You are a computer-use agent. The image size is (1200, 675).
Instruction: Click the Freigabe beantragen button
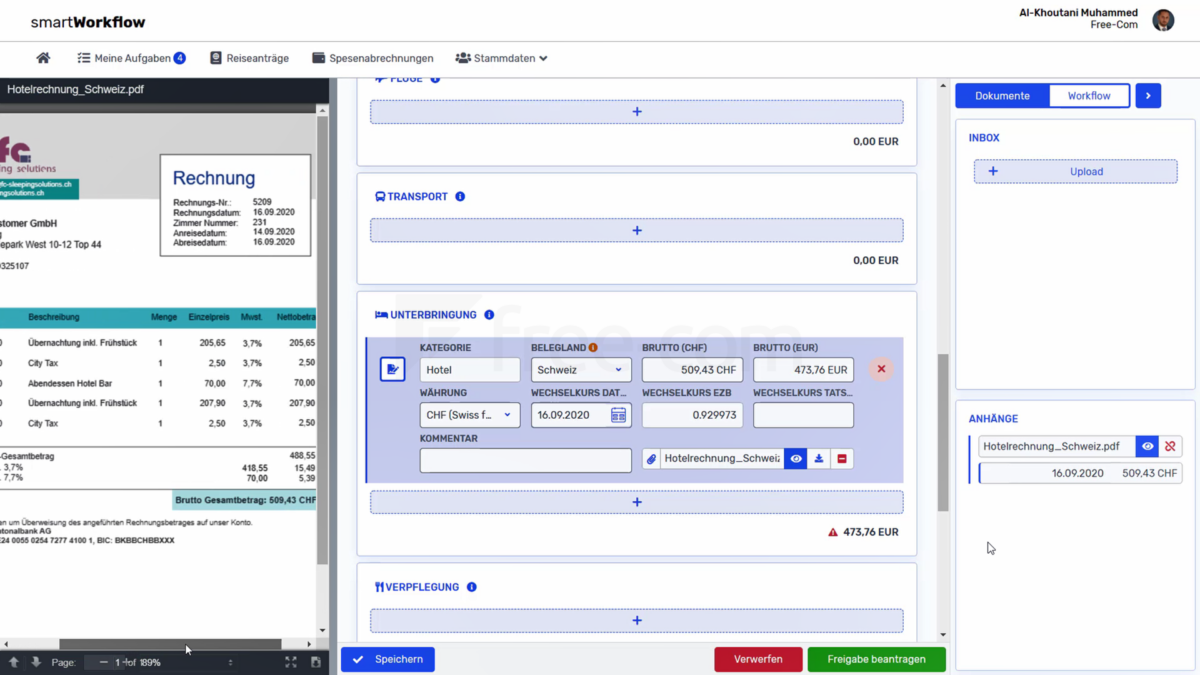877,659
